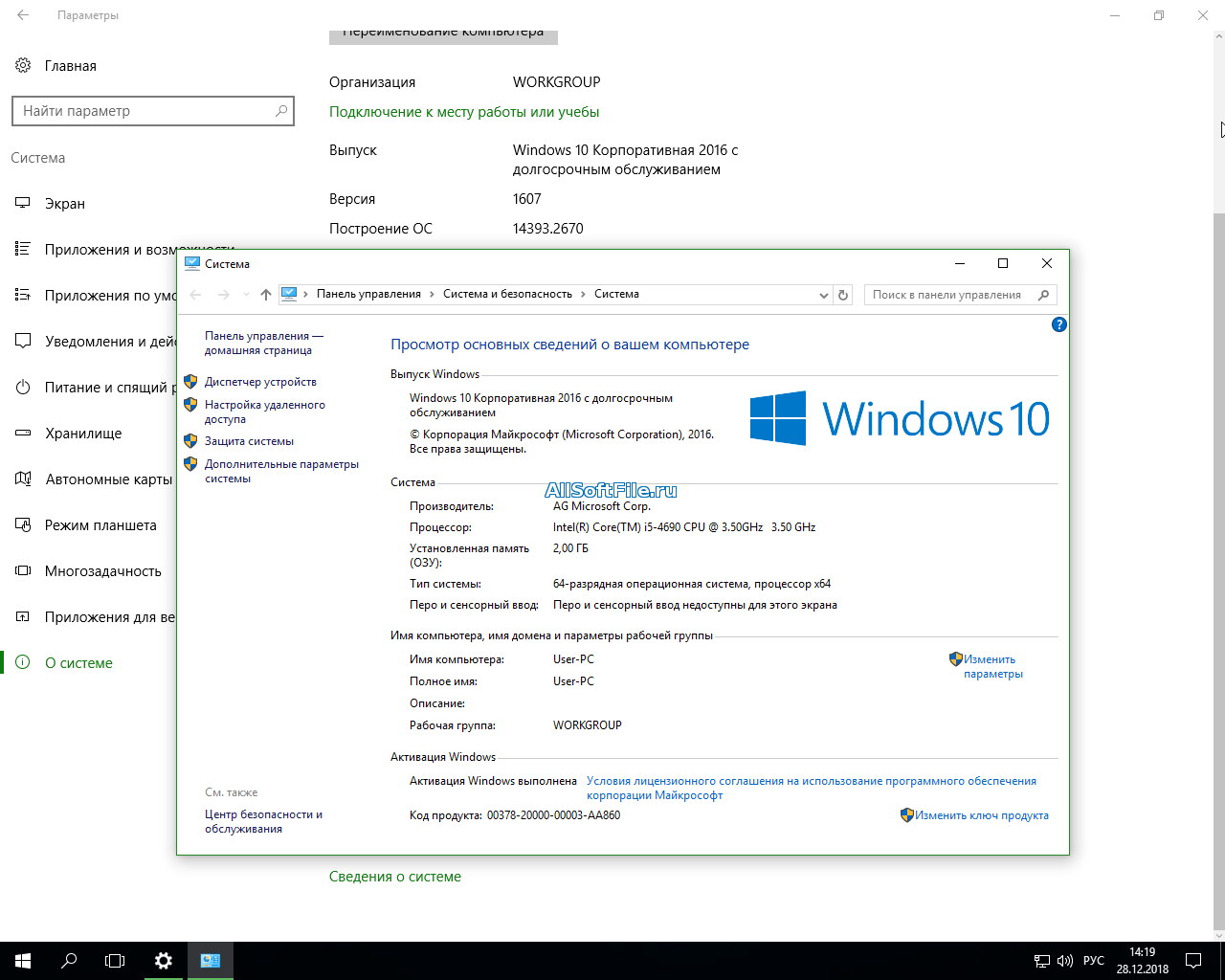Click Сведения о системе link
Viewport: 1225px width, 980px height.
(394, 877)
